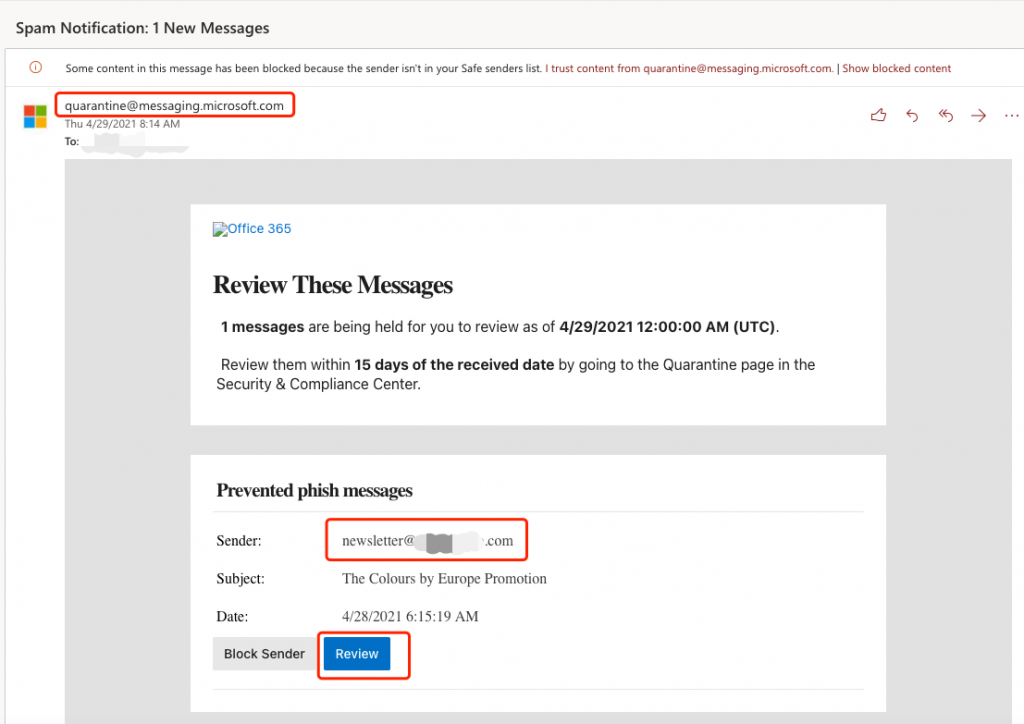This screenshot has height=724, width=1024.
Task: Click the thumbs-up Like icon
Action: [x=878, y=116]
